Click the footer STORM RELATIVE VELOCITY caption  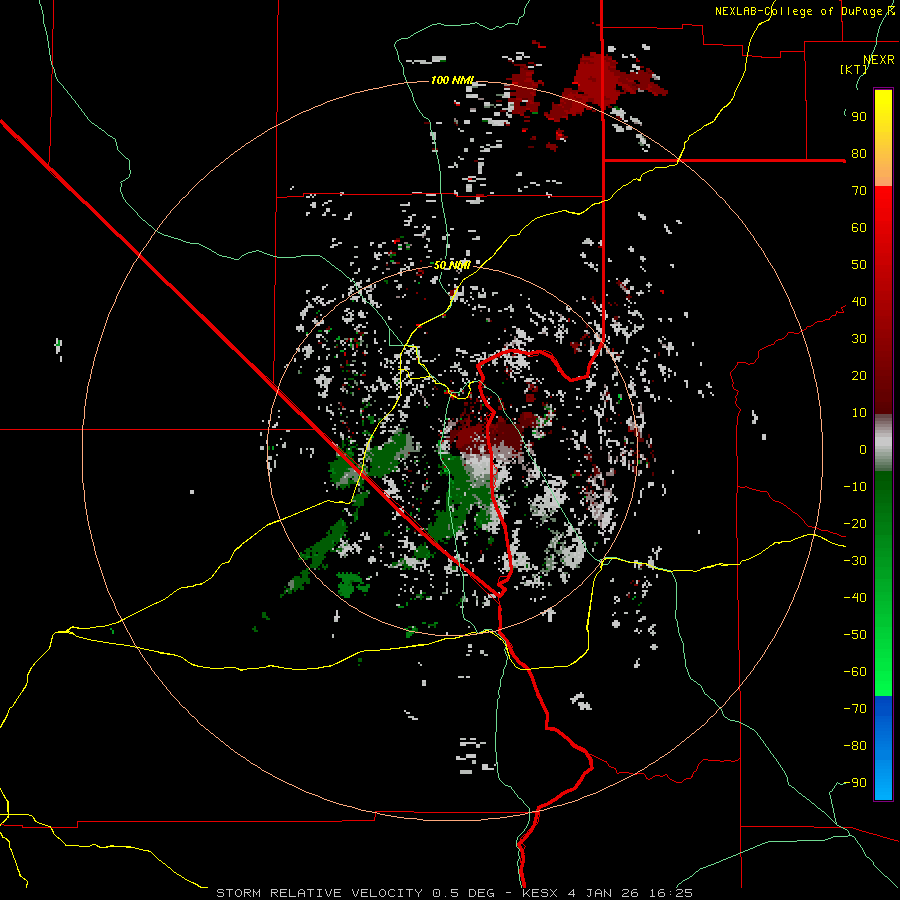pyautogui.click(x=454, y=893)
